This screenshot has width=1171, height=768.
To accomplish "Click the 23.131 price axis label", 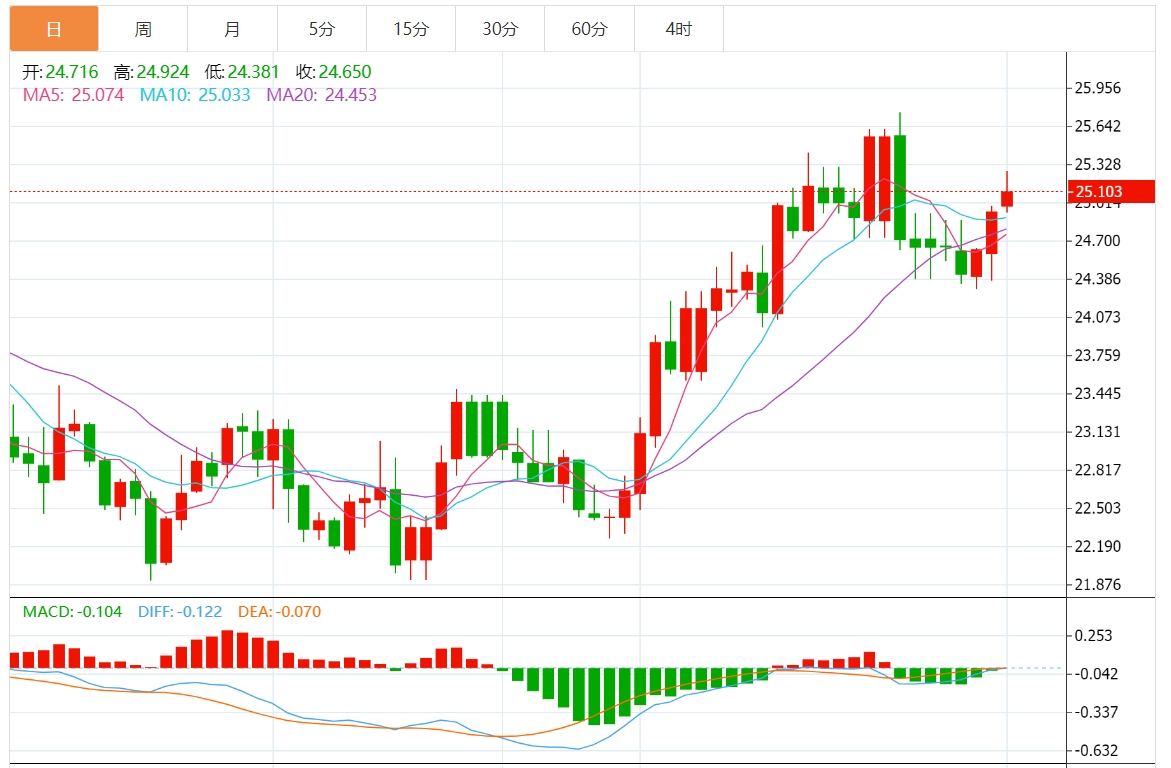I will pyautogui.click(x=1097, y=432).
